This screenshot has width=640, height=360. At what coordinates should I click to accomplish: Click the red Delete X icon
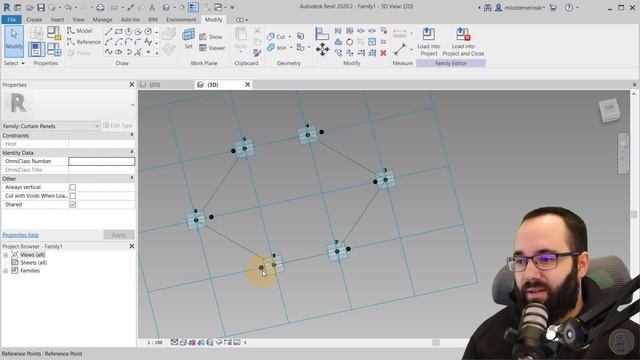coord(383,53)
